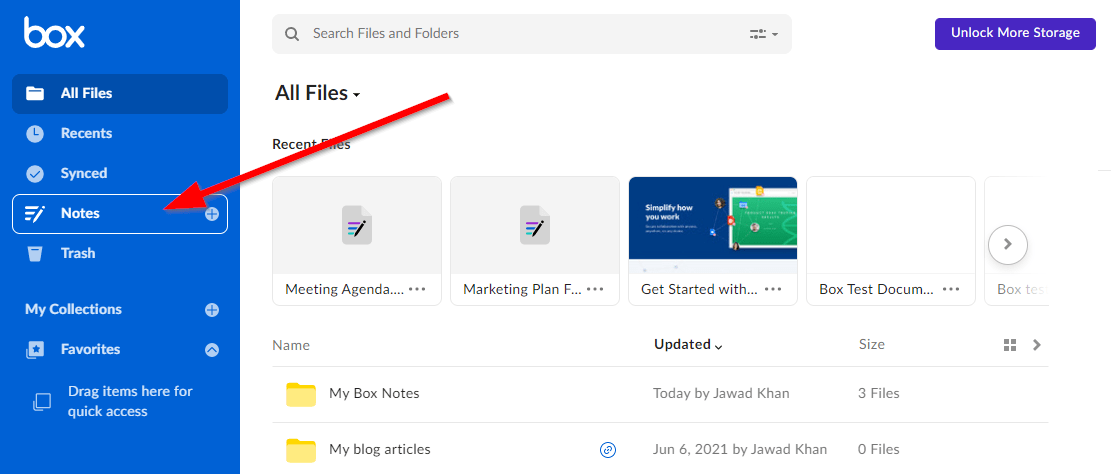Show next recent files with arrow
Image resolution: width=1111 pixels, height=474 pixels.
pos(1008,244)
